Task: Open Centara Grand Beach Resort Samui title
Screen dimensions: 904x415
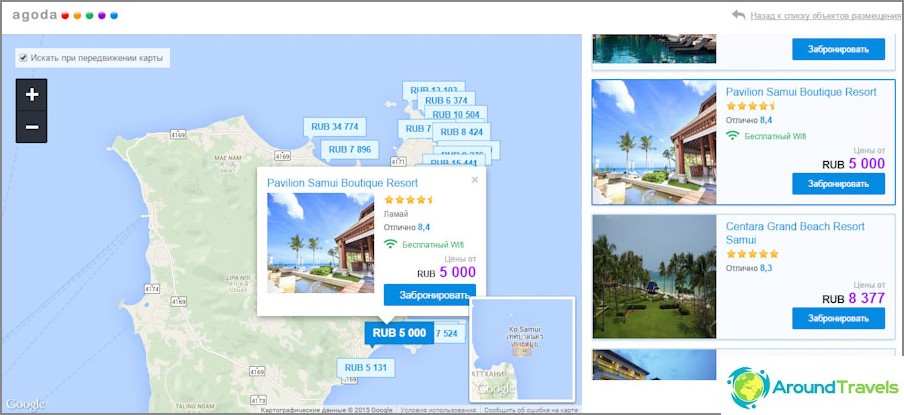Action: click(x=795, y=233)
